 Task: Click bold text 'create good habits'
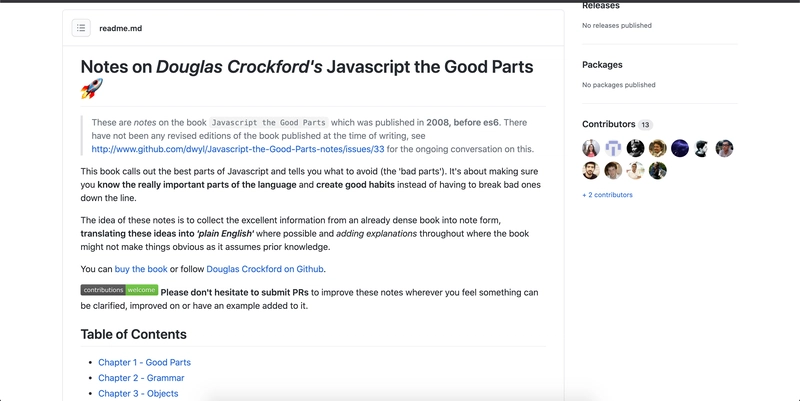[355, 185]
